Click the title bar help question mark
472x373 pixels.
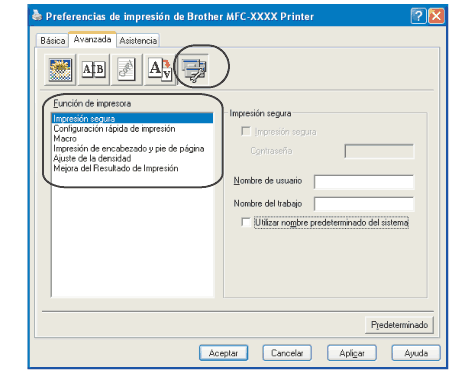(418, 16)
